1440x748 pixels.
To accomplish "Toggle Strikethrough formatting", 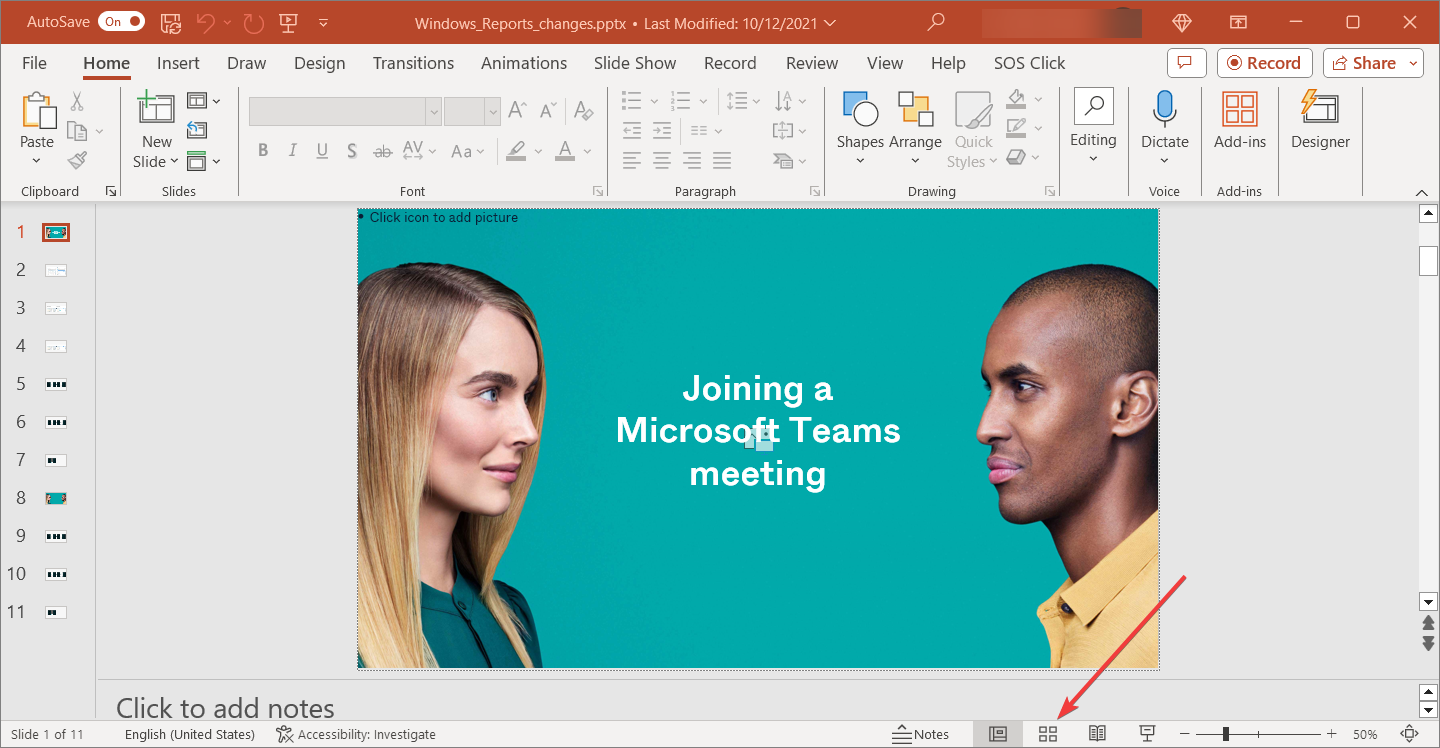I will click(x=382, y=151).
